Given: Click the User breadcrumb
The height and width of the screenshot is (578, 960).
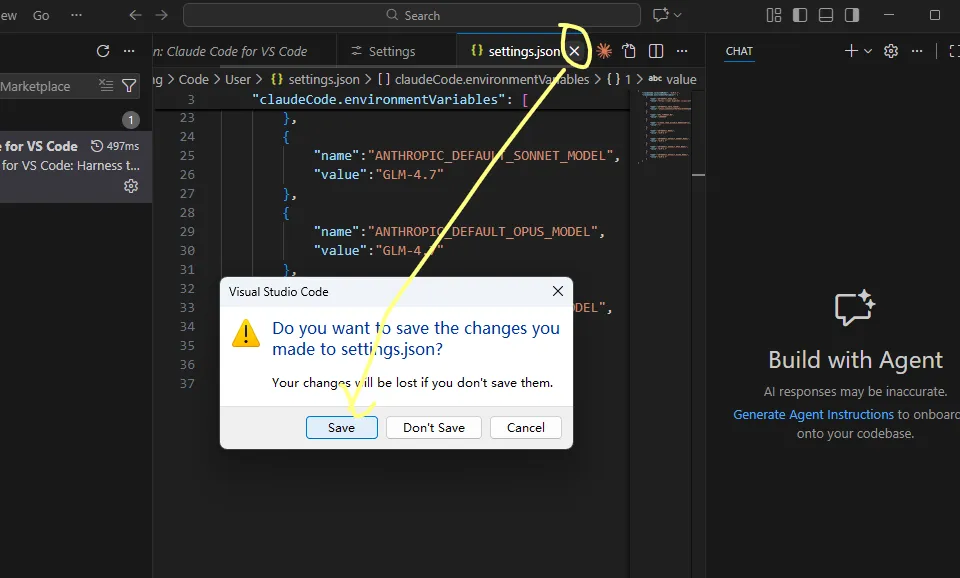Looking at the screenshot, I should (x=238, y=80).
